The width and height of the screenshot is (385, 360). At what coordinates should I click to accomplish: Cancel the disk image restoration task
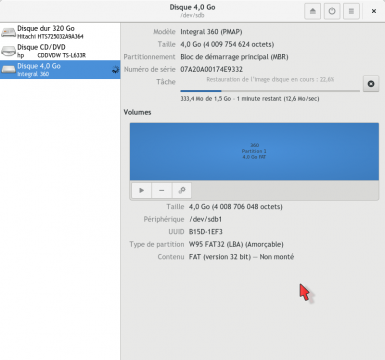click(371, 84)
